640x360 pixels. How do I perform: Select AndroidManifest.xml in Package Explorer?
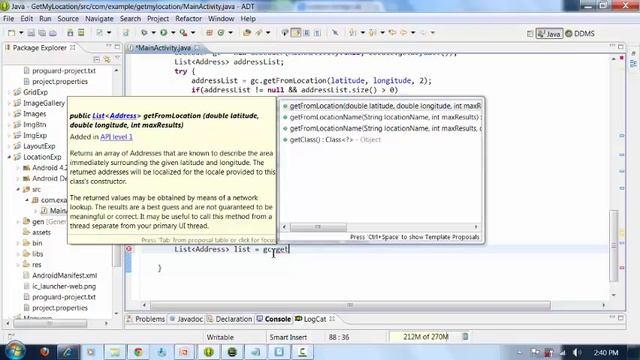[64, 276]
